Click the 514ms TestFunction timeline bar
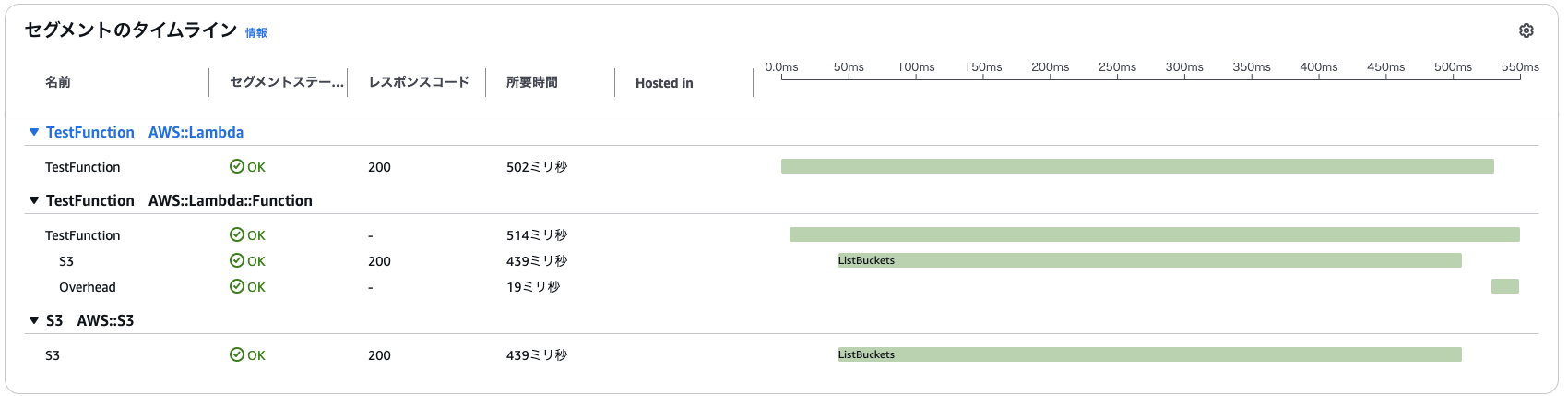 tap(1154, 234)
